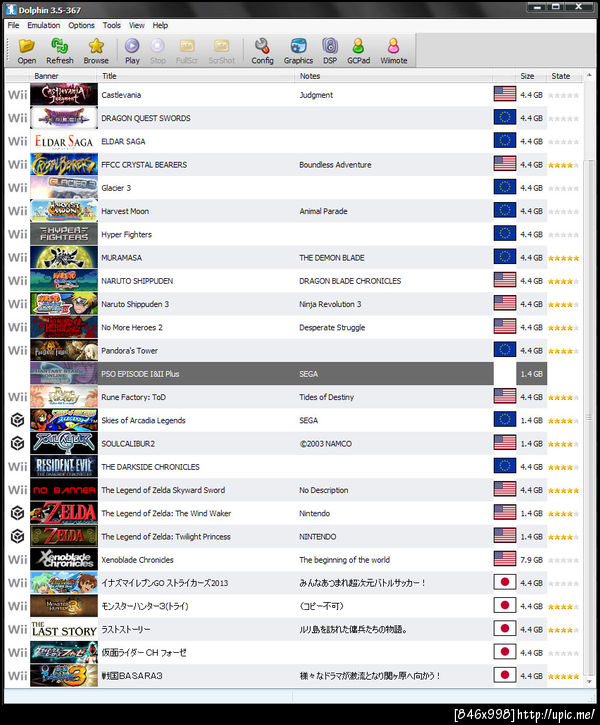Click the GameCube icon for SOULCALIBUR2
The width and height of the screenshot is (600, 725).
(18, 443)
